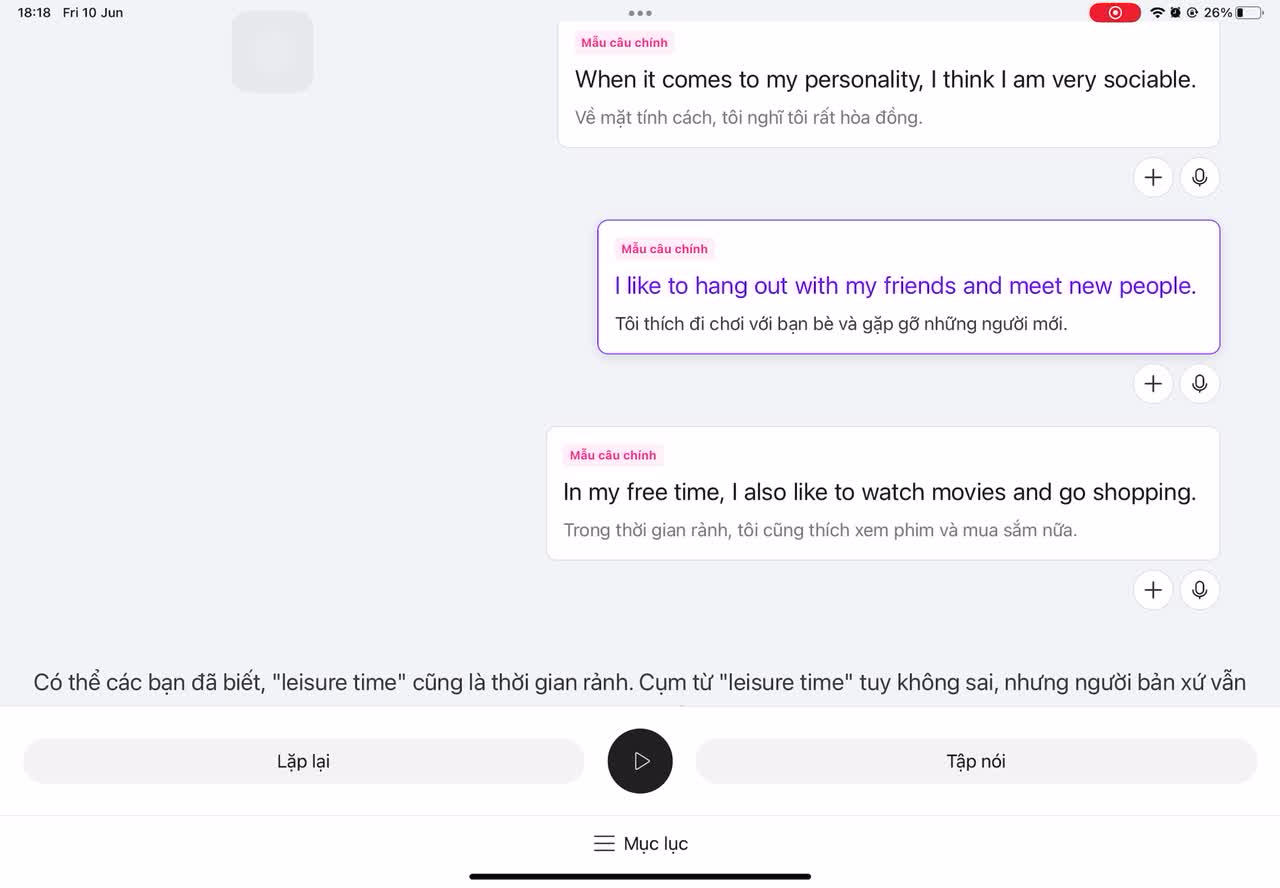The height and width of the screenshot is (888, 1280).
Task: Tap the hamburger list icon beside Mục lục
Action: pyautogui.click(x=604, y=844)
